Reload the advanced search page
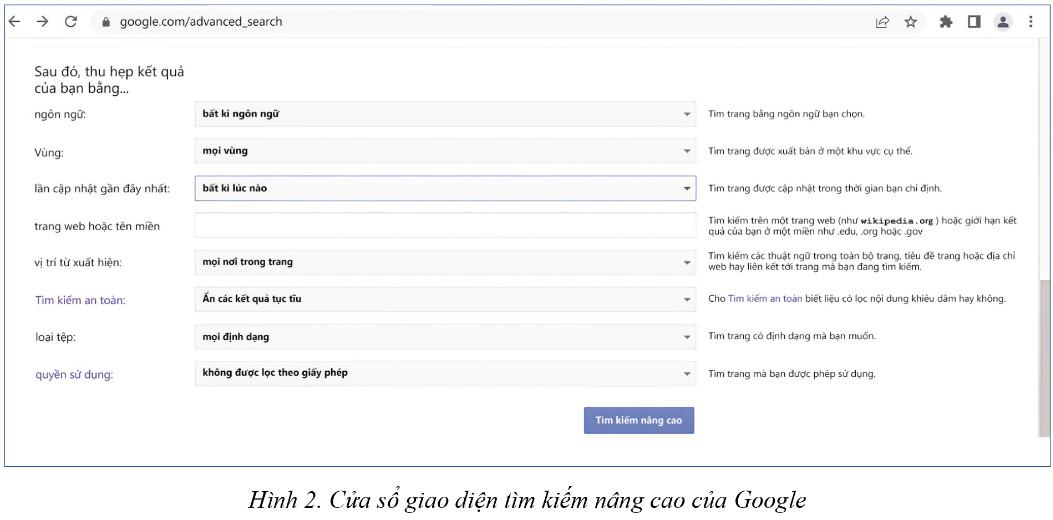 point(71,21)
